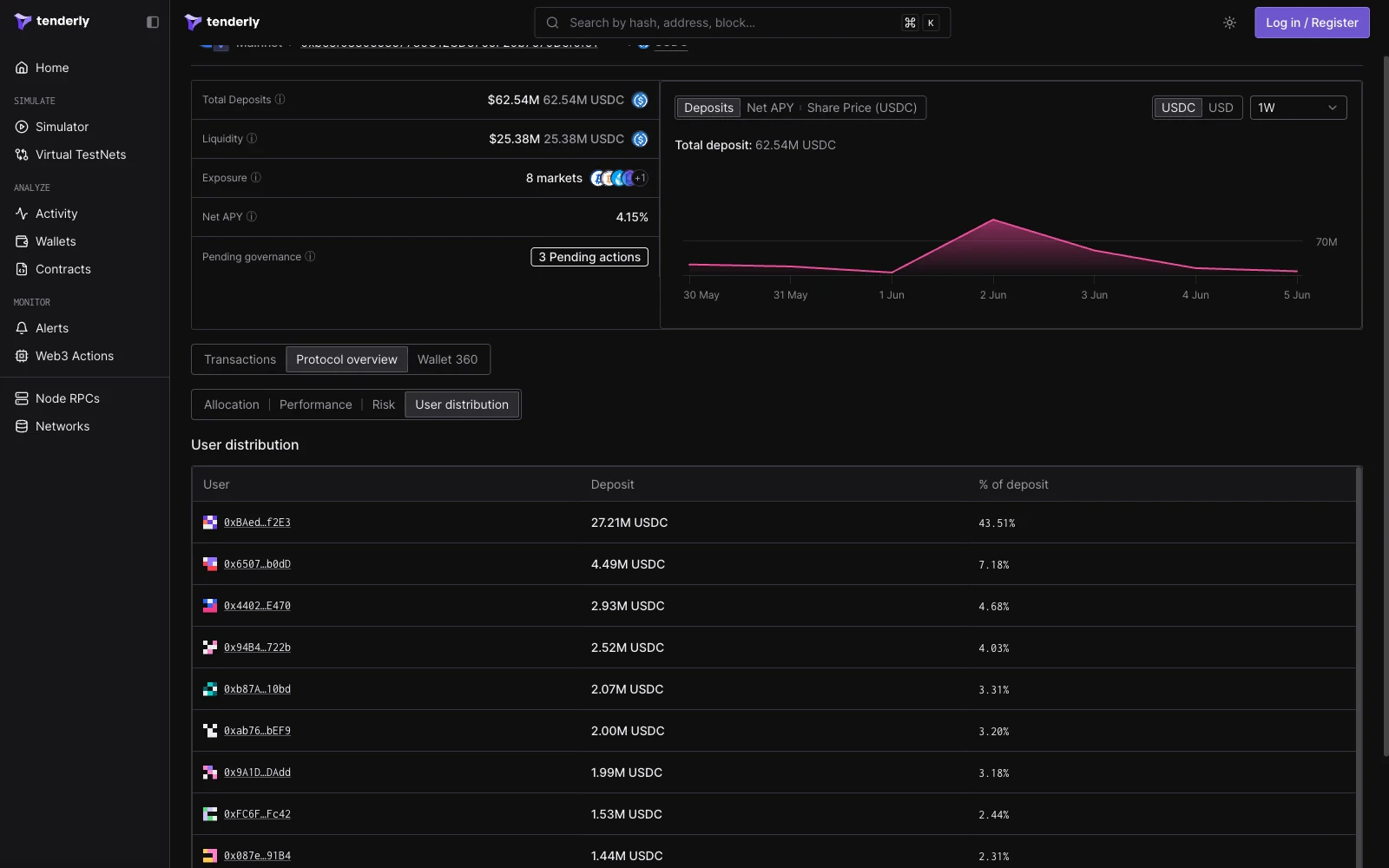Open the 1W time range dropdown

click(x=1298, y=108)
